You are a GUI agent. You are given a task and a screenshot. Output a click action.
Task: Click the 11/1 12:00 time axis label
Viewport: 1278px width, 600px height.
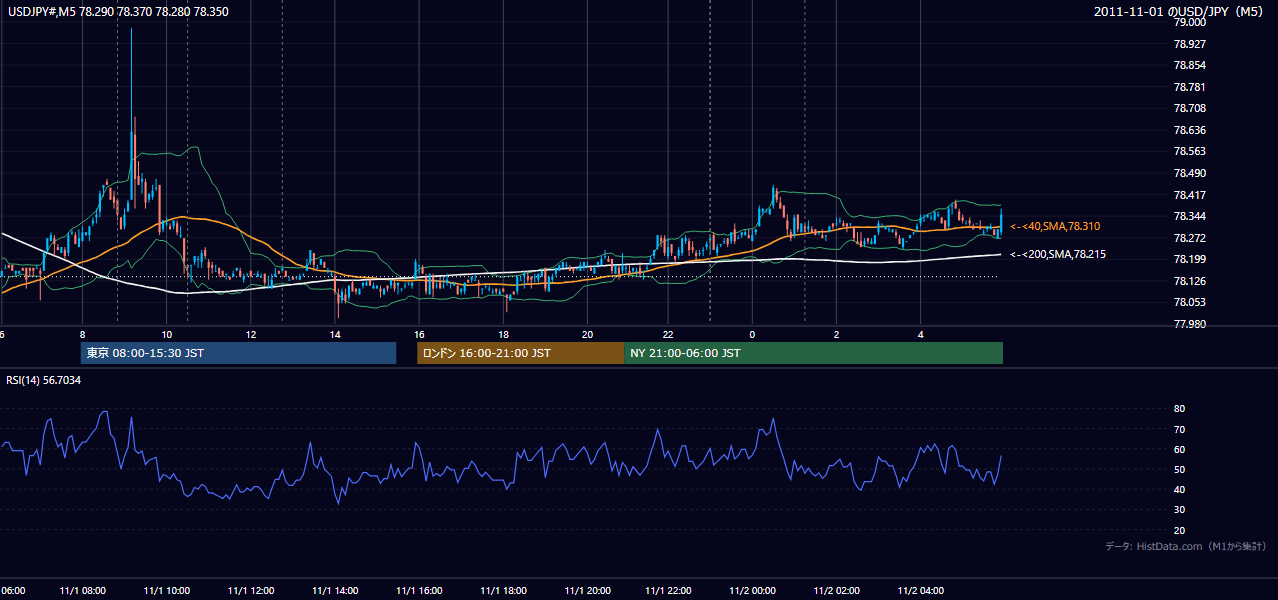coord(251,591)
